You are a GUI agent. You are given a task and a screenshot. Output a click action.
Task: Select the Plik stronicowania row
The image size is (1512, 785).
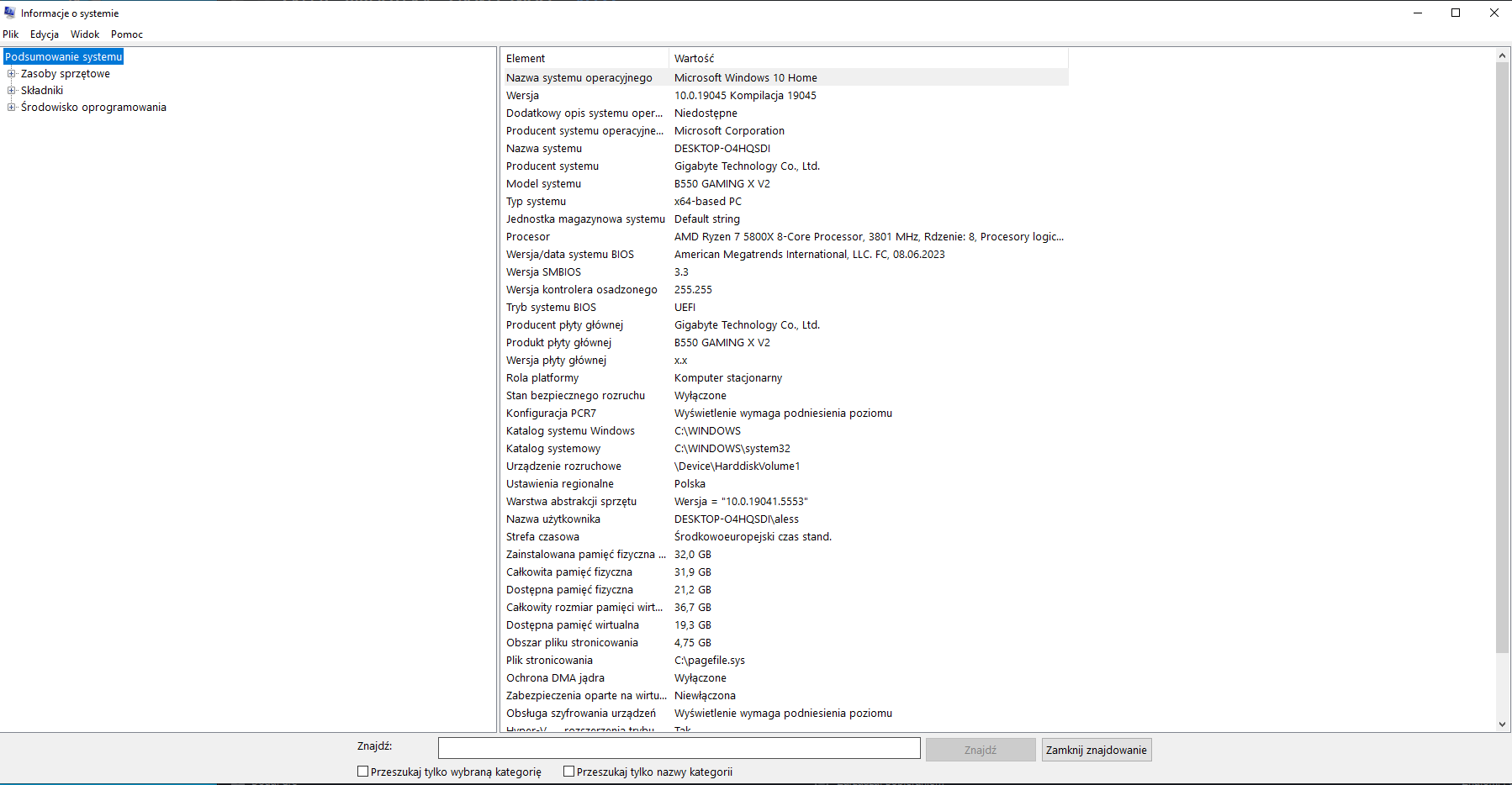pyautogui.click(x=785, y=660)
